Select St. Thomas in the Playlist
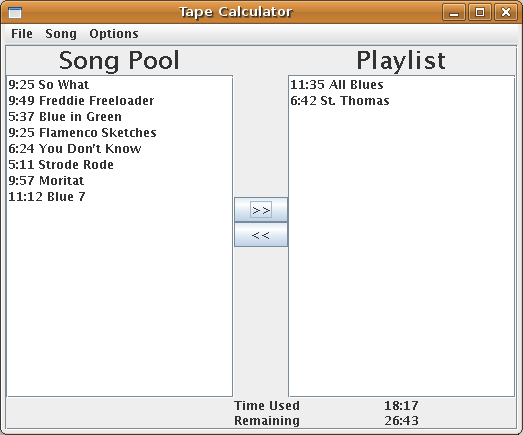The width and height of the screenshot is (523, 435). point(402,101)
